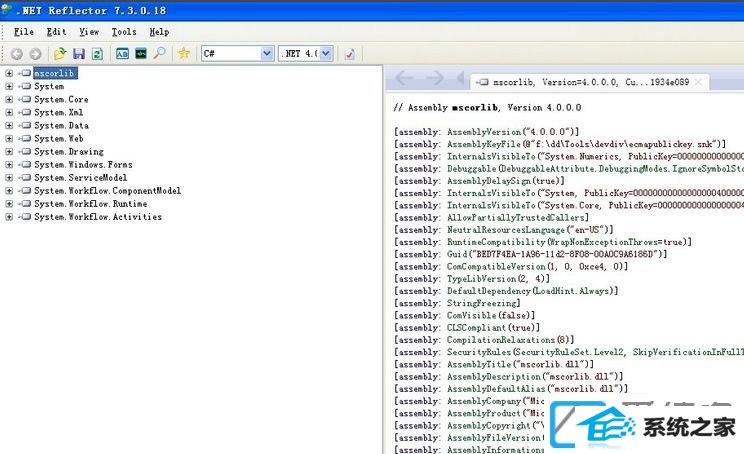Image resolution: width=744 pixels, height=454 pixels.
Task: Click the Save floppy disk icon
Action: point(79,54)
